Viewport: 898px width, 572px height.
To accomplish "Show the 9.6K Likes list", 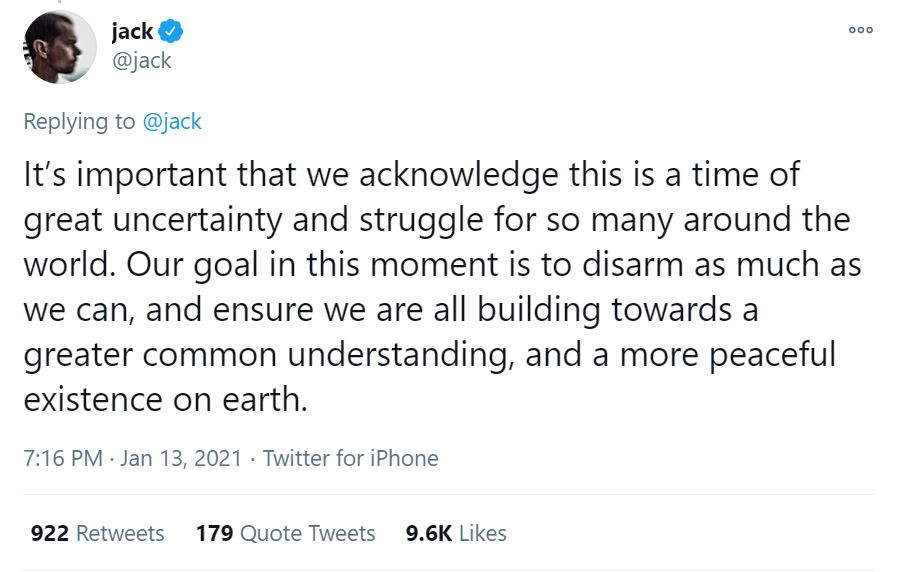I will [x=455, y=533].
